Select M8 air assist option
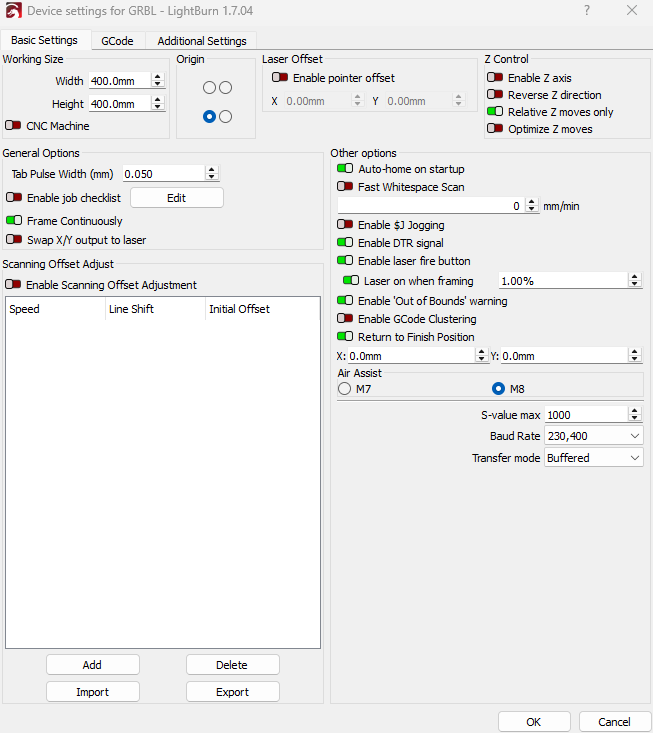 [x=499, y=388]
